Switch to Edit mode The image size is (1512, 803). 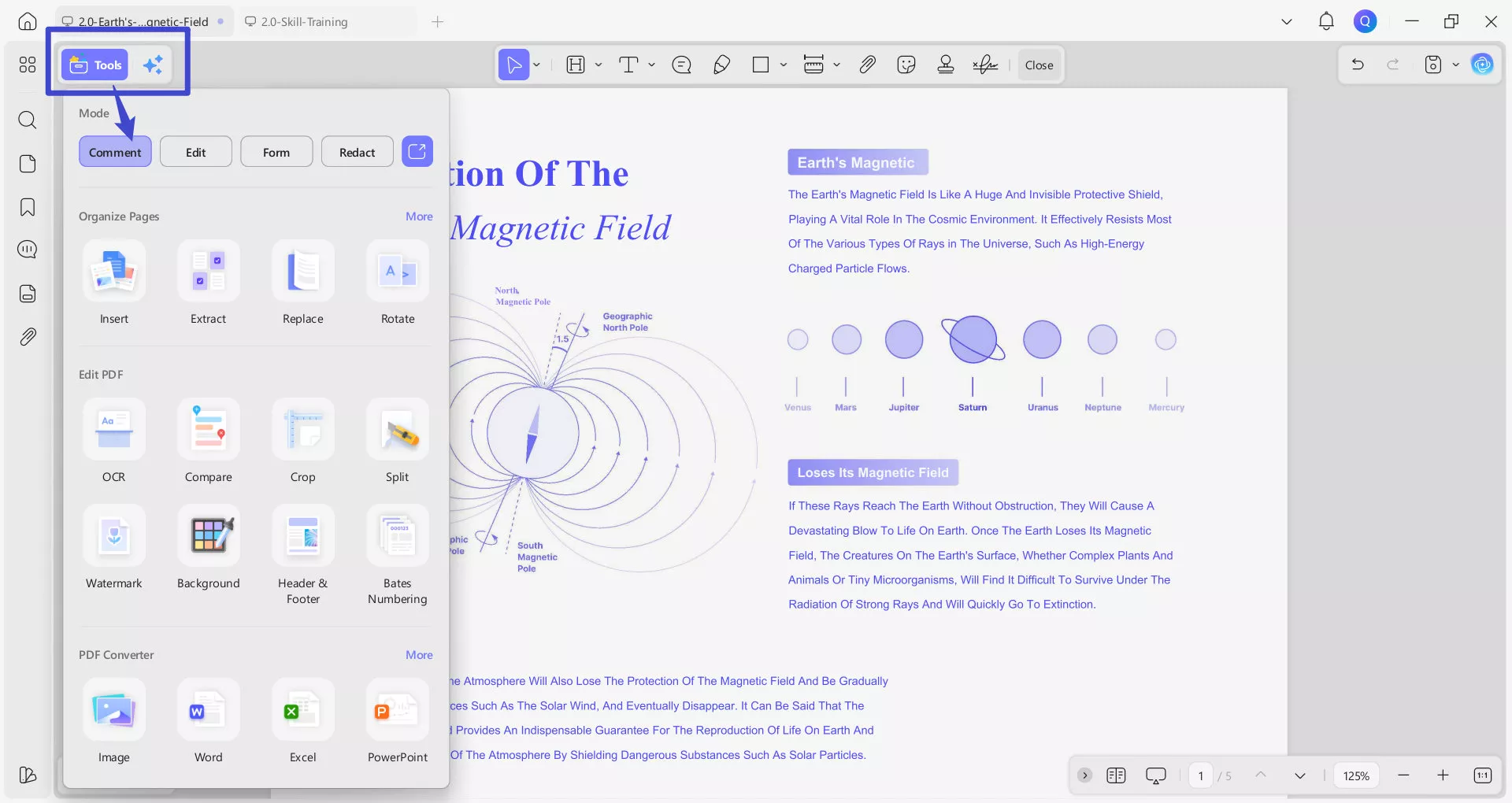pyautogui.click(x=196, y=152)
